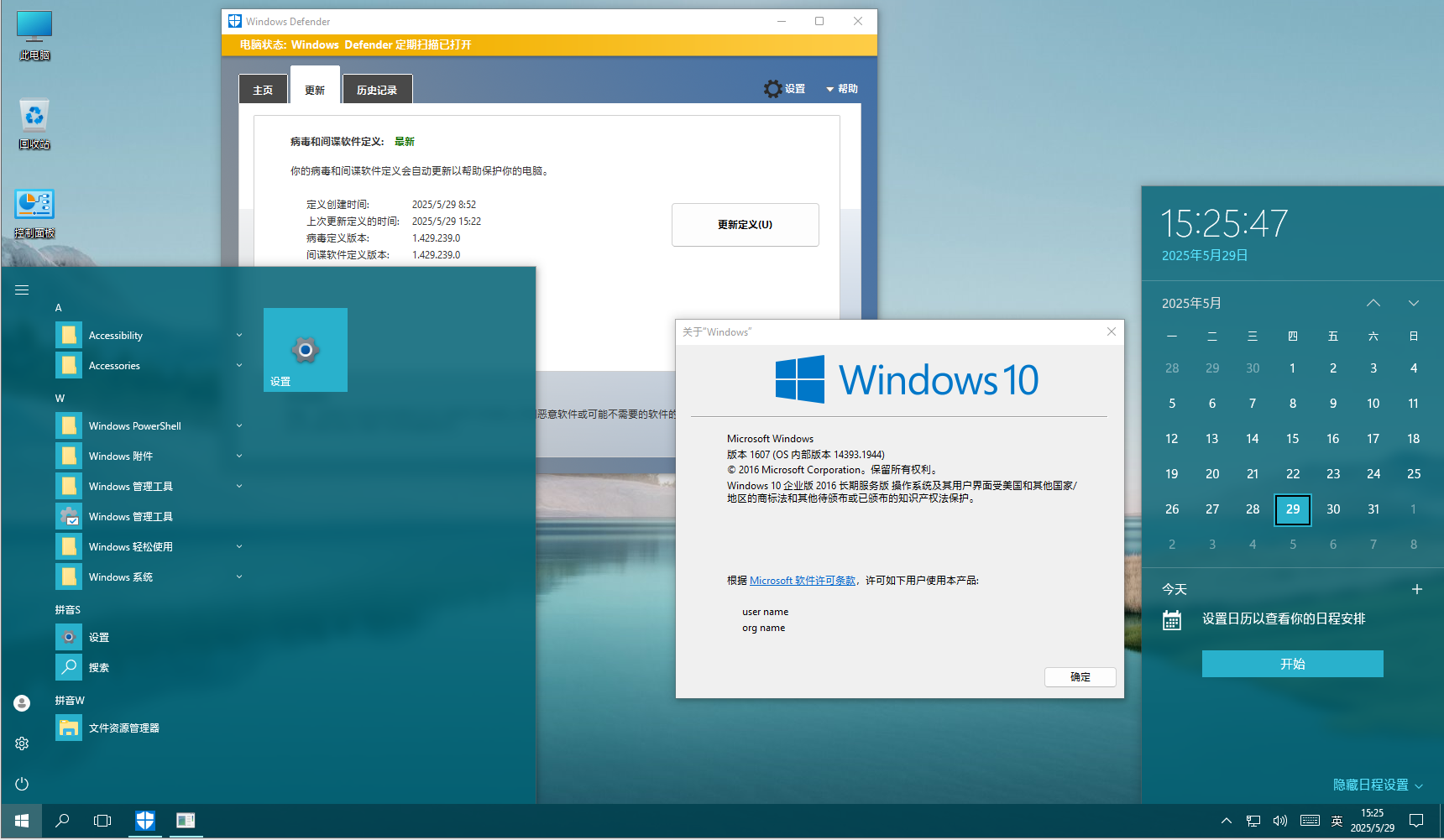Open Recycle Bin desktop icon
The width and height of the screenshot is (1444, 840).
coord(34,123)
